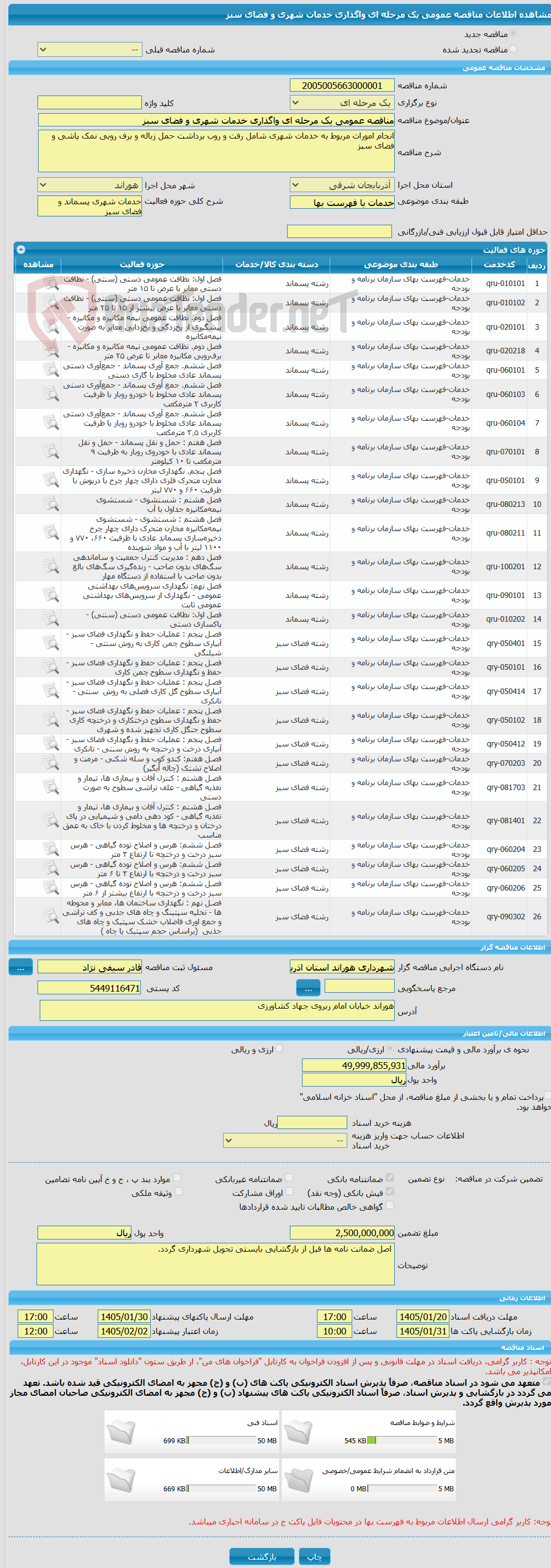This screenshot has height=1568, width=551.
Task: Open lookup button next to مرجع پاسخگویی
Action: (x=308, y=988)
